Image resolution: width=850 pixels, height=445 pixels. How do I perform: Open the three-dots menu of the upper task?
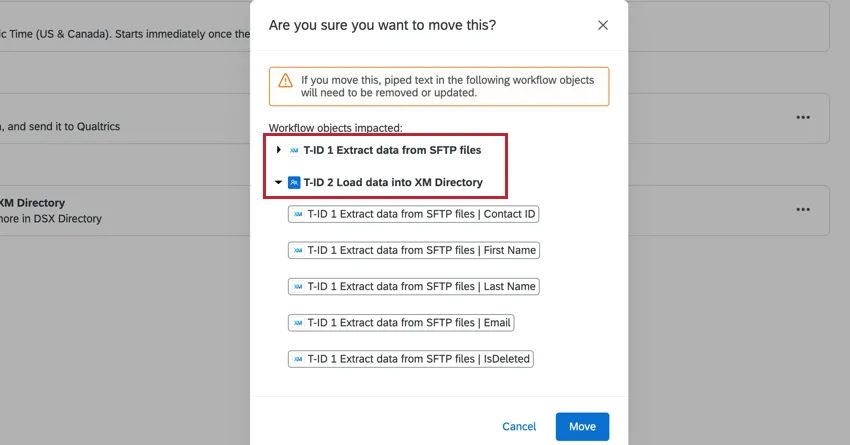tap(802, 117)
